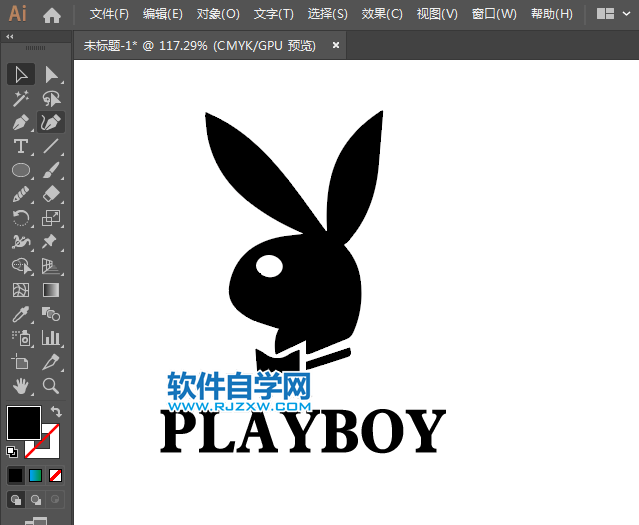Pick the Width/Warp tool
This screenshot has width=639, height=525.
tap(21, 242)
